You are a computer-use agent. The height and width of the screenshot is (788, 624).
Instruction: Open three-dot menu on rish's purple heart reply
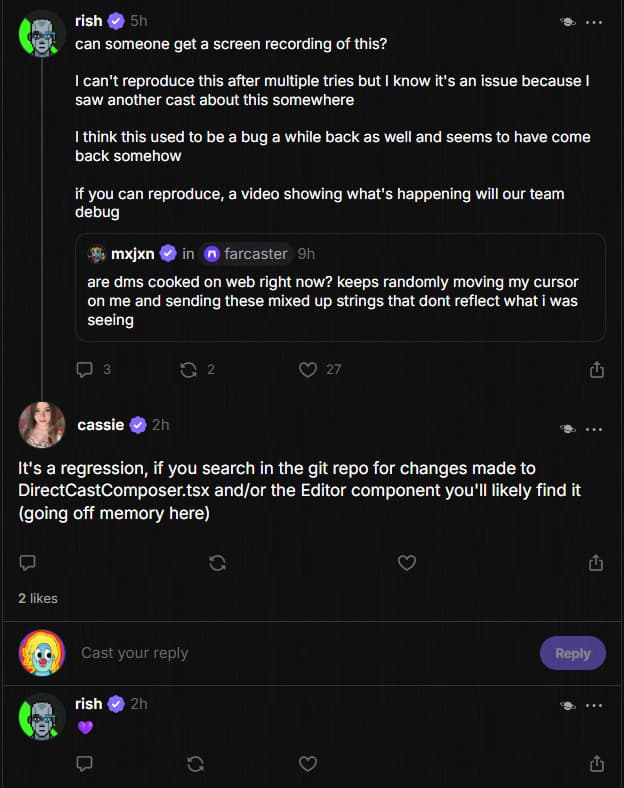click(594, 705)
